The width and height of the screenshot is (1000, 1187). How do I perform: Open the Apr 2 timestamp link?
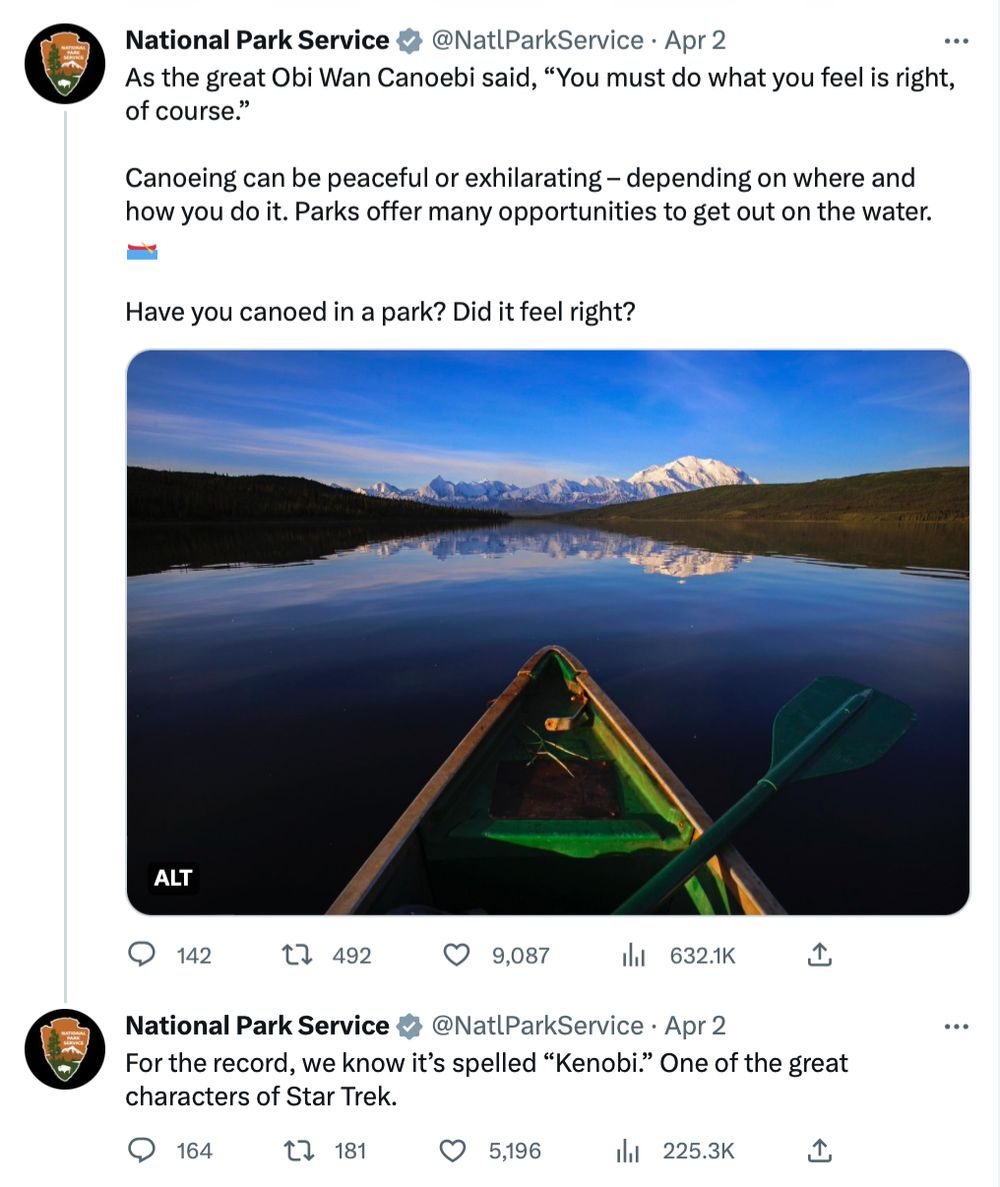[695, 40]
